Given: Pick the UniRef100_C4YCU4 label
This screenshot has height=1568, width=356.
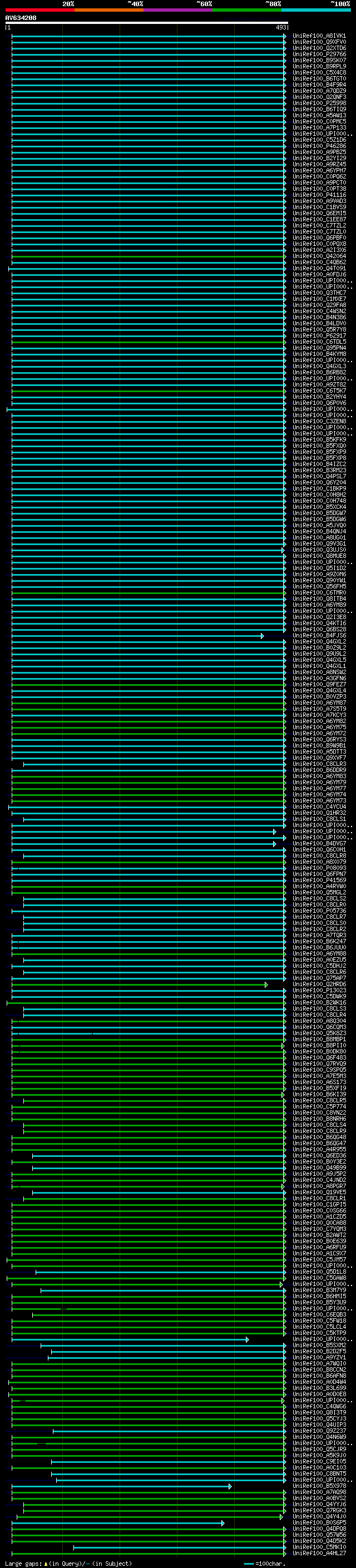Looking at the screenshot, I should click(319, 807).
